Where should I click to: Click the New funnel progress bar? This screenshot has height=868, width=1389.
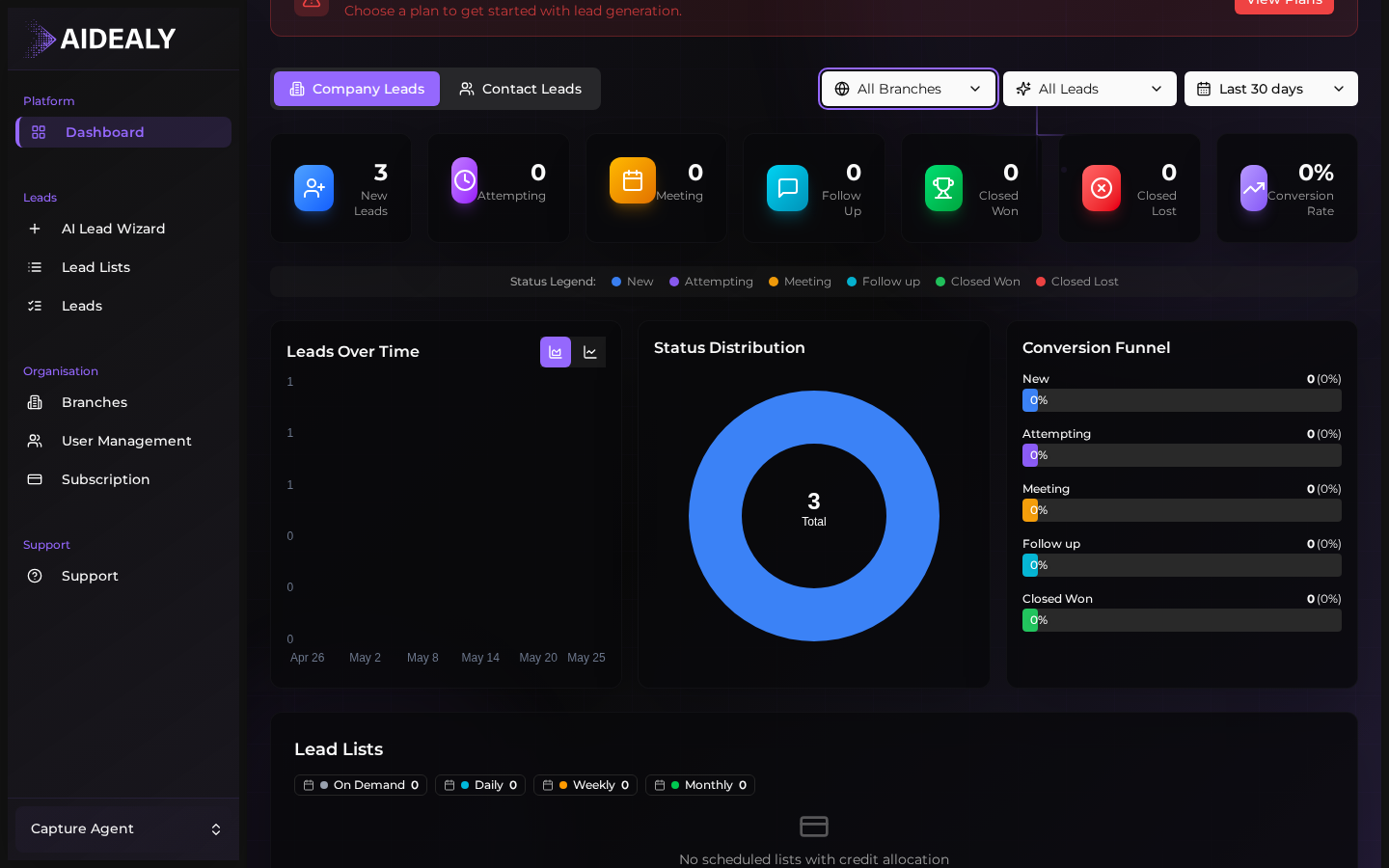(x=1182, y=400)
